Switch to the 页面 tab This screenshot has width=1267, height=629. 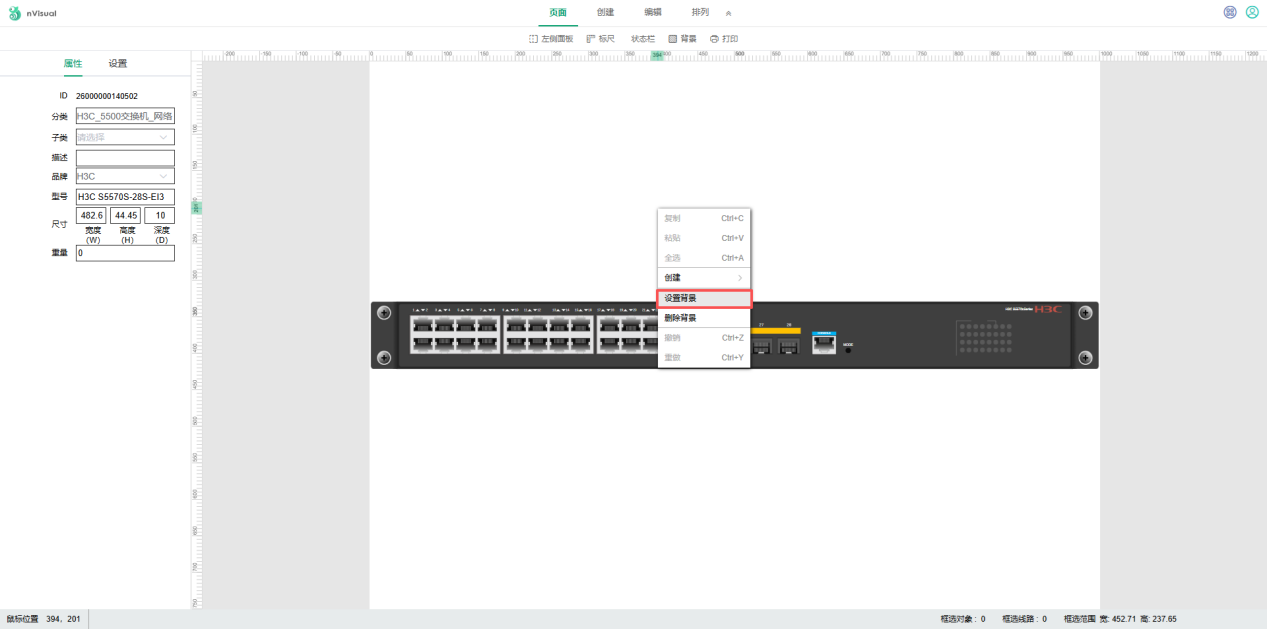coord(558,12)
